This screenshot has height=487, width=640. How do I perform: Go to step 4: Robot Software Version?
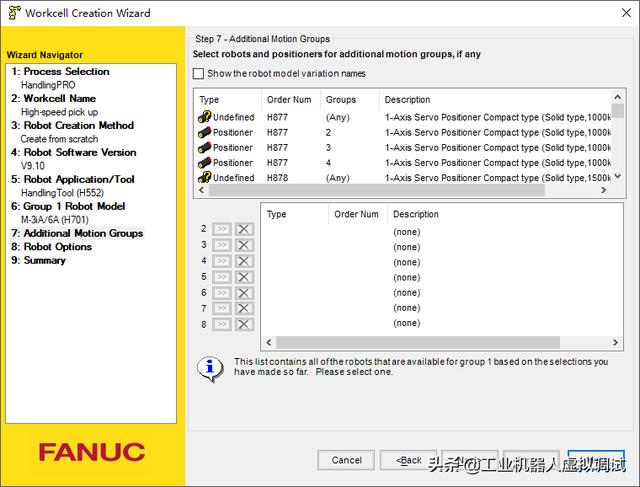74,152
